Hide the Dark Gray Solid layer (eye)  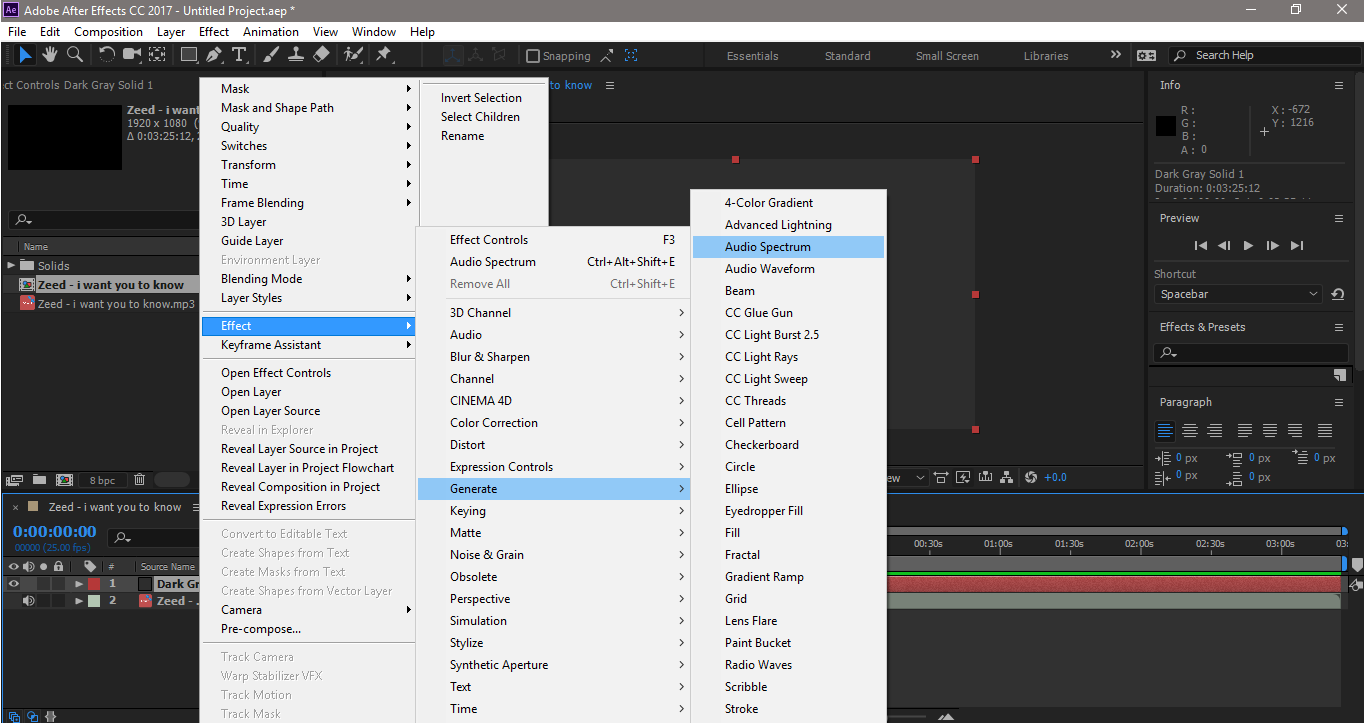14,583
